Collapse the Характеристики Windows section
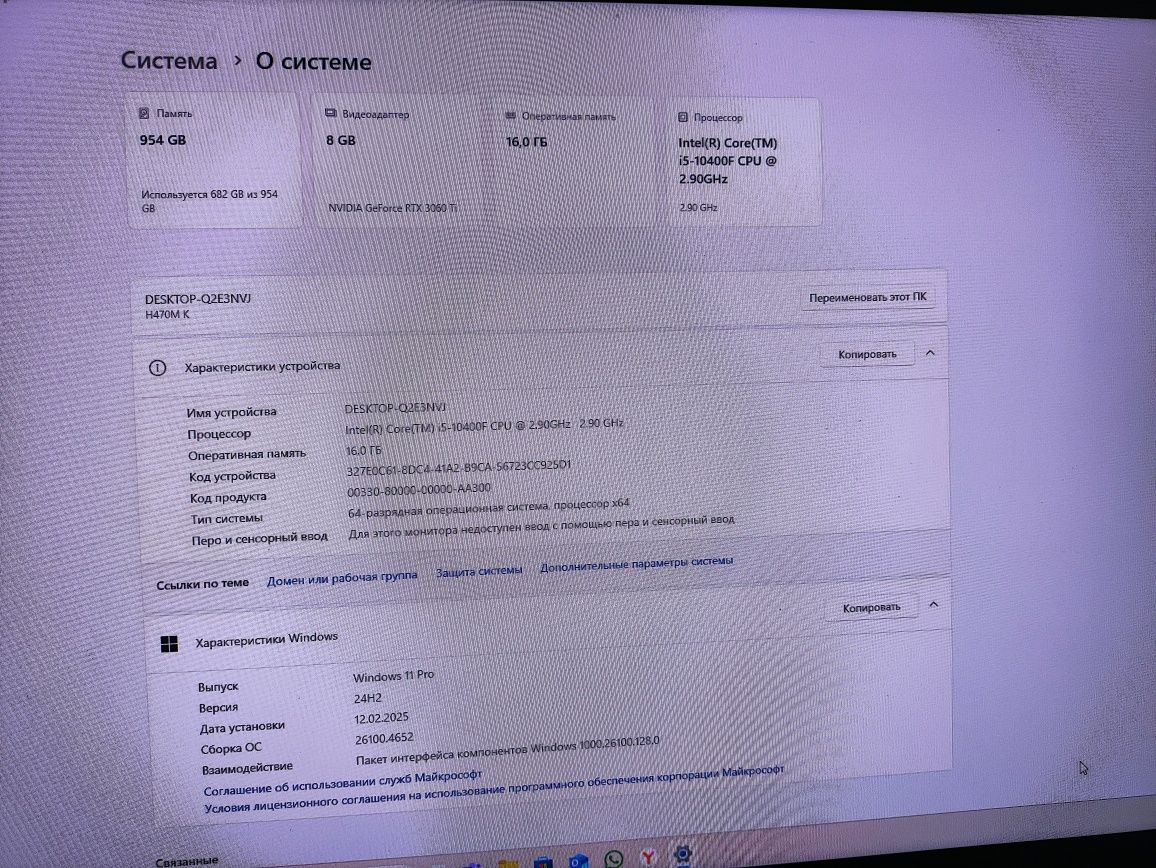 click(933, 605)
